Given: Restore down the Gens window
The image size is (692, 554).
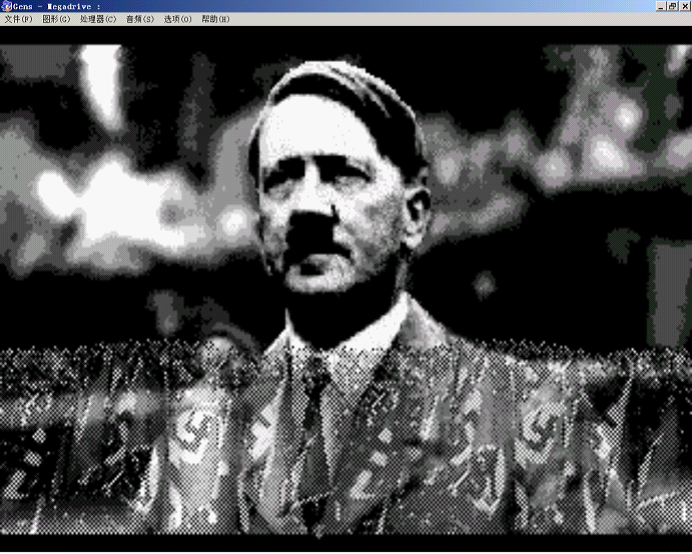Looking at the screenshot, I should (x=672, y=6).
